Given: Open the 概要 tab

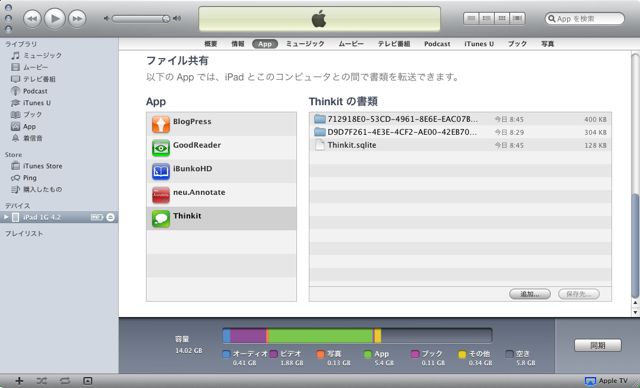Looking at the screenshot, I should [211, 44].
